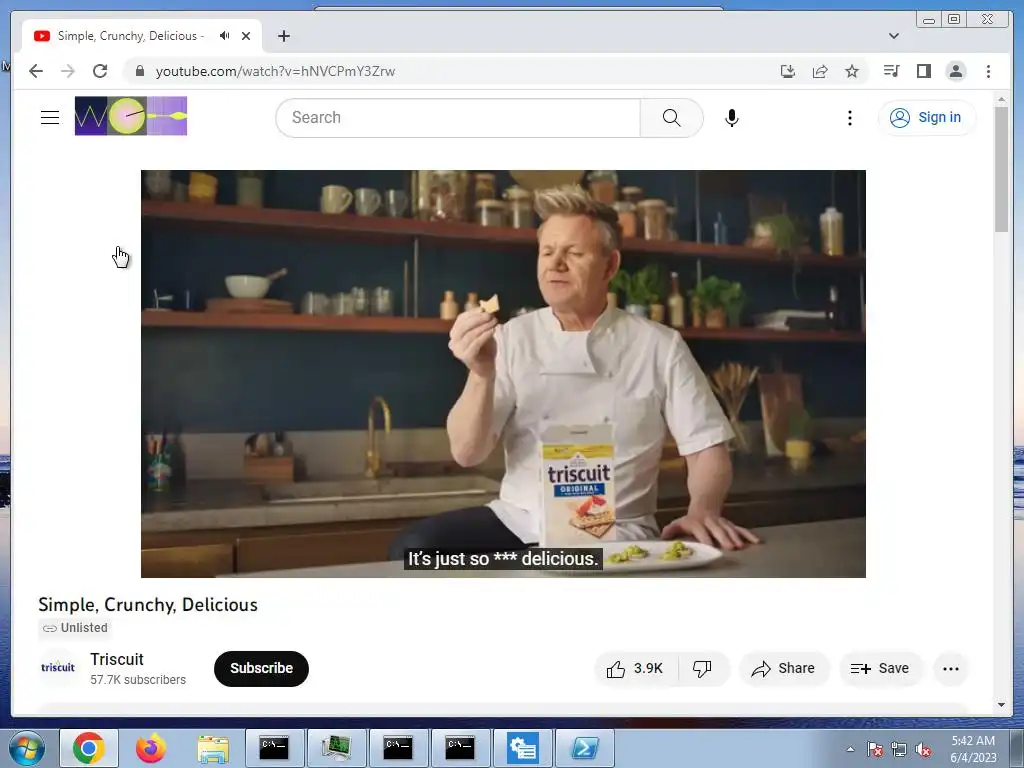Open the Windows Start menu
Viewport: 1024px width, 768px height.
pyautogui.click(x=27, y=748)
